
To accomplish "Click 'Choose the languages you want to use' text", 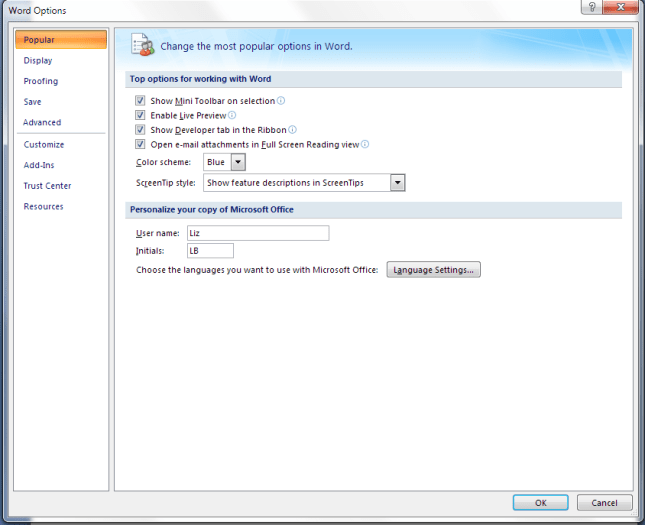I will click(x=257, y=270).
